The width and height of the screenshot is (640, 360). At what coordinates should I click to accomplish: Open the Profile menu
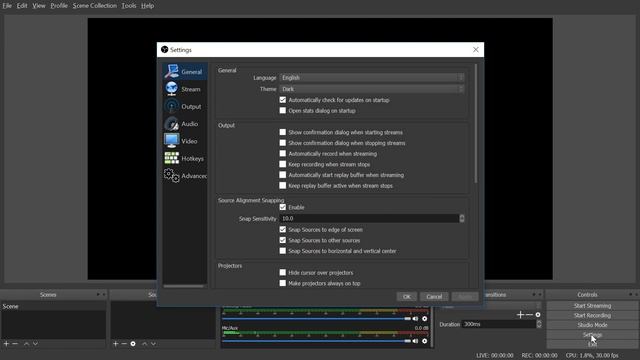click(x=59, y=6)
